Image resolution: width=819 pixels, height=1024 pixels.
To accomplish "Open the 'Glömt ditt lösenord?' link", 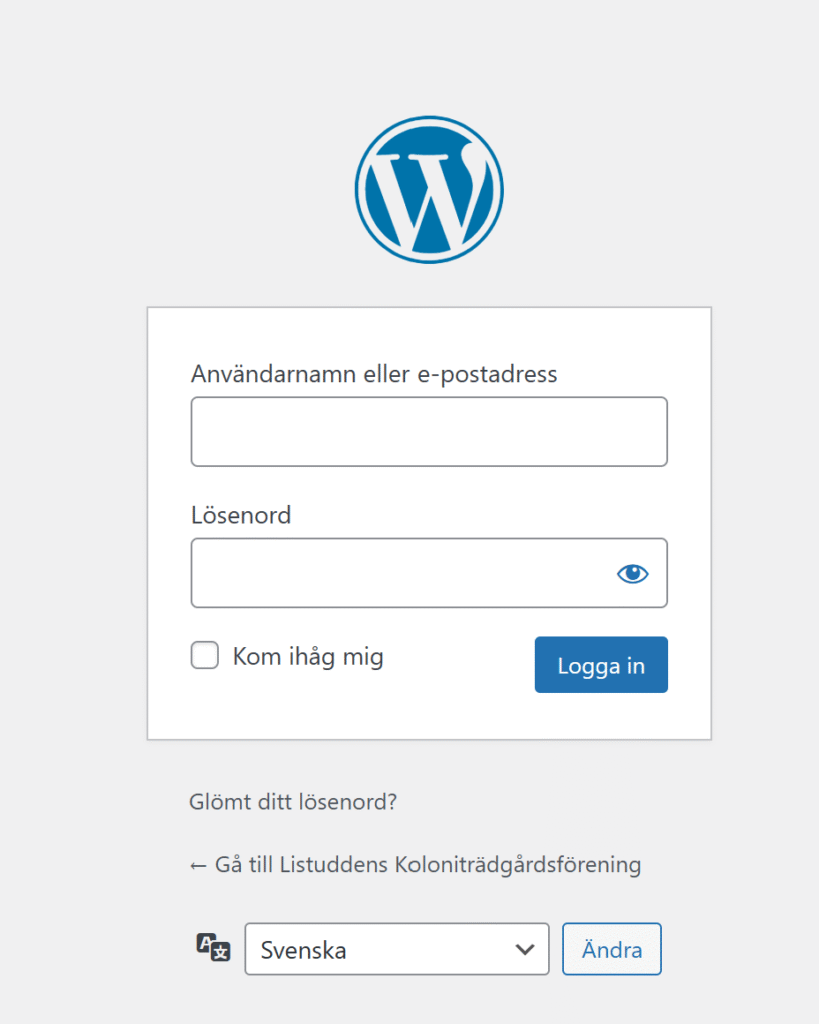I will (x=293, y=801).
